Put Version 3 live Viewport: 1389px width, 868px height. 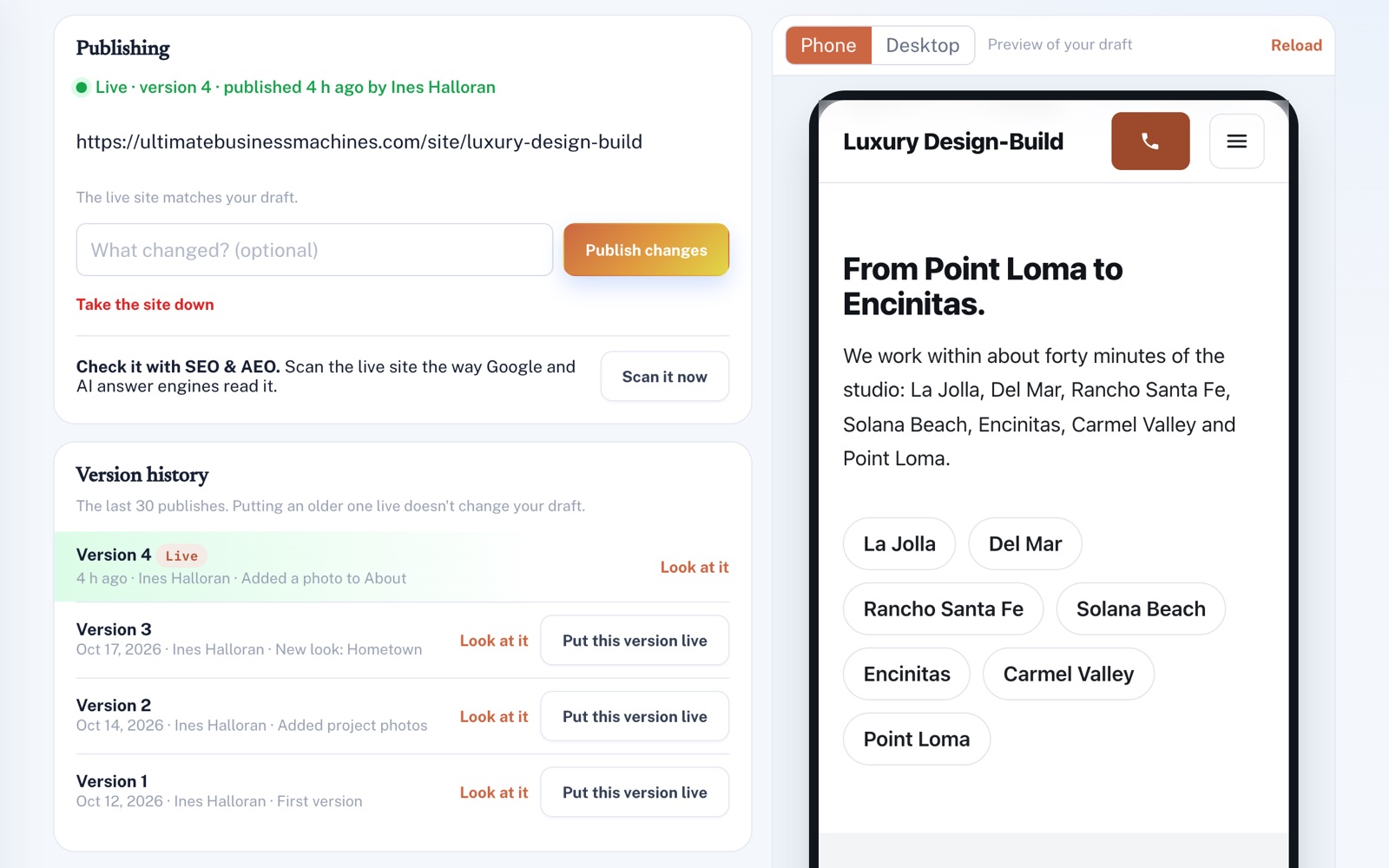(x=635, y=641)
